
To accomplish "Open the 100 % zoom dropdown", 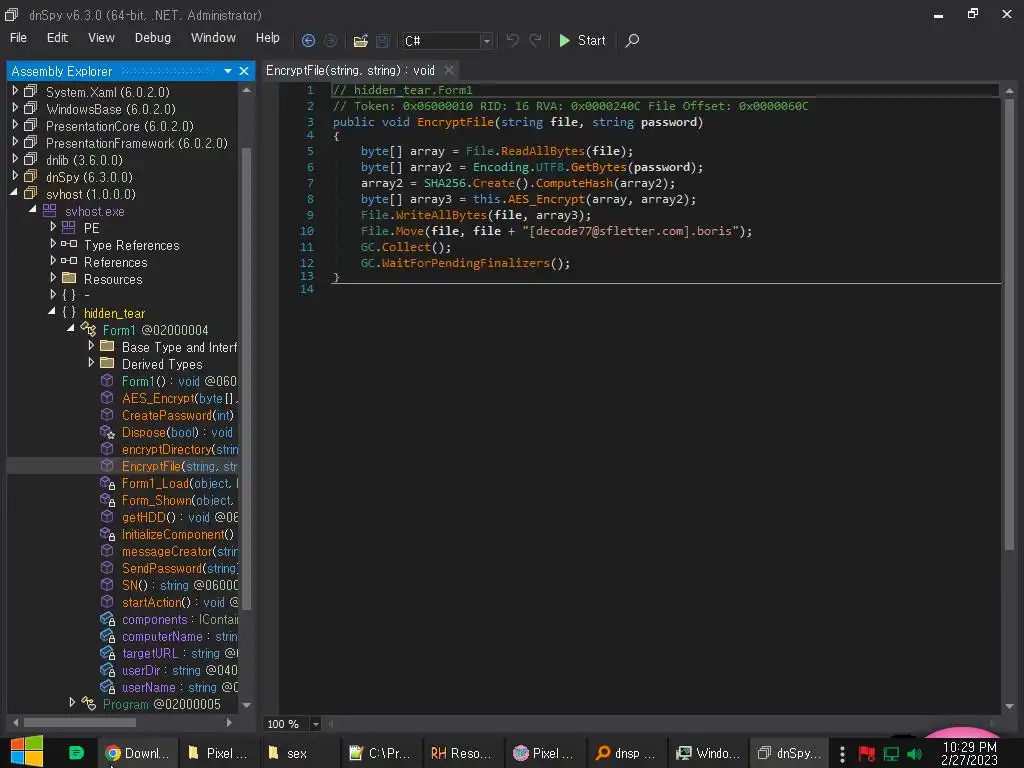I will pyautogui.click(x=315, y=724).
